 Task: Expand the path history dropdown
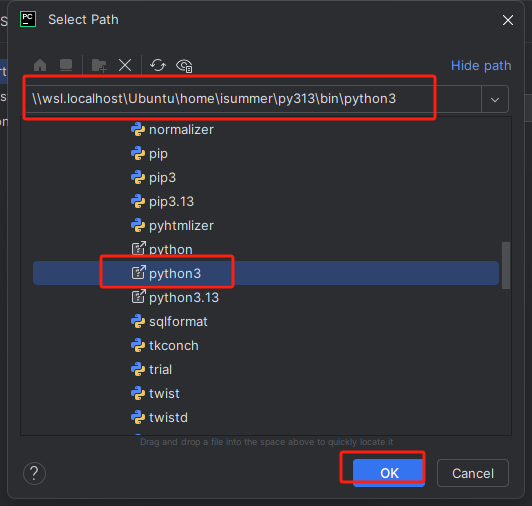point(495,99)
